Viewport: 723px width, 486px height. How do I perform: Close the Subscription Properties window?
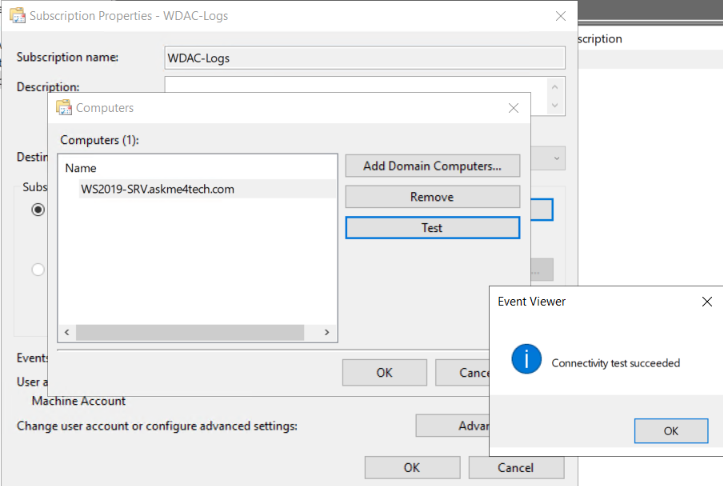563,16
